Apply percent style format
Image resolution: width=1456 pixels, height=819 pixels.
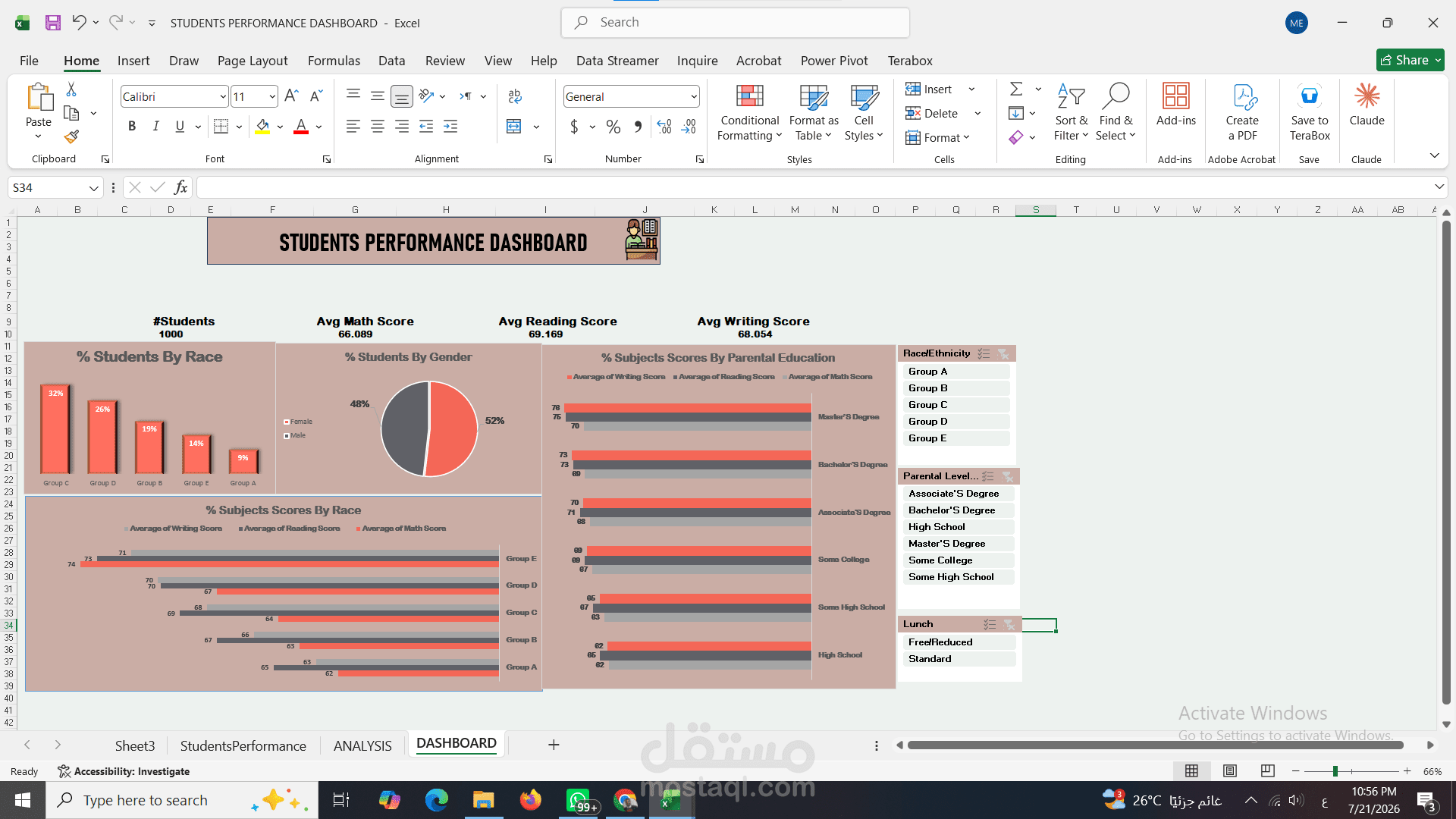click(613, 127)
